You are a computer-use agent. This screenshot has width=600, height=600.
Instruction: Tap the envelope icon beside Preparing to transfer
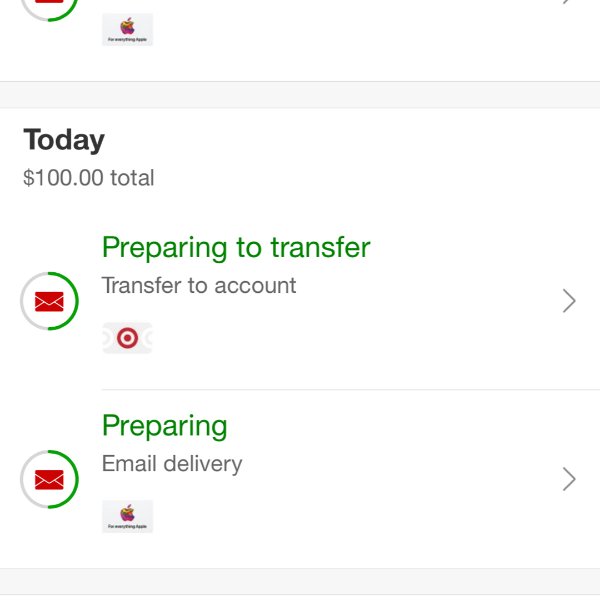49,302
